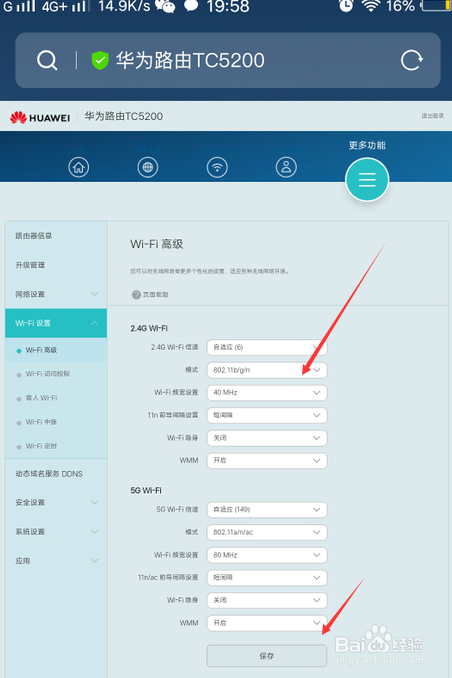The width and height of the screenshot is (452, 678).
Task: Click the 5G Wi-Fi section heading
Action: [x=146, y=491]
